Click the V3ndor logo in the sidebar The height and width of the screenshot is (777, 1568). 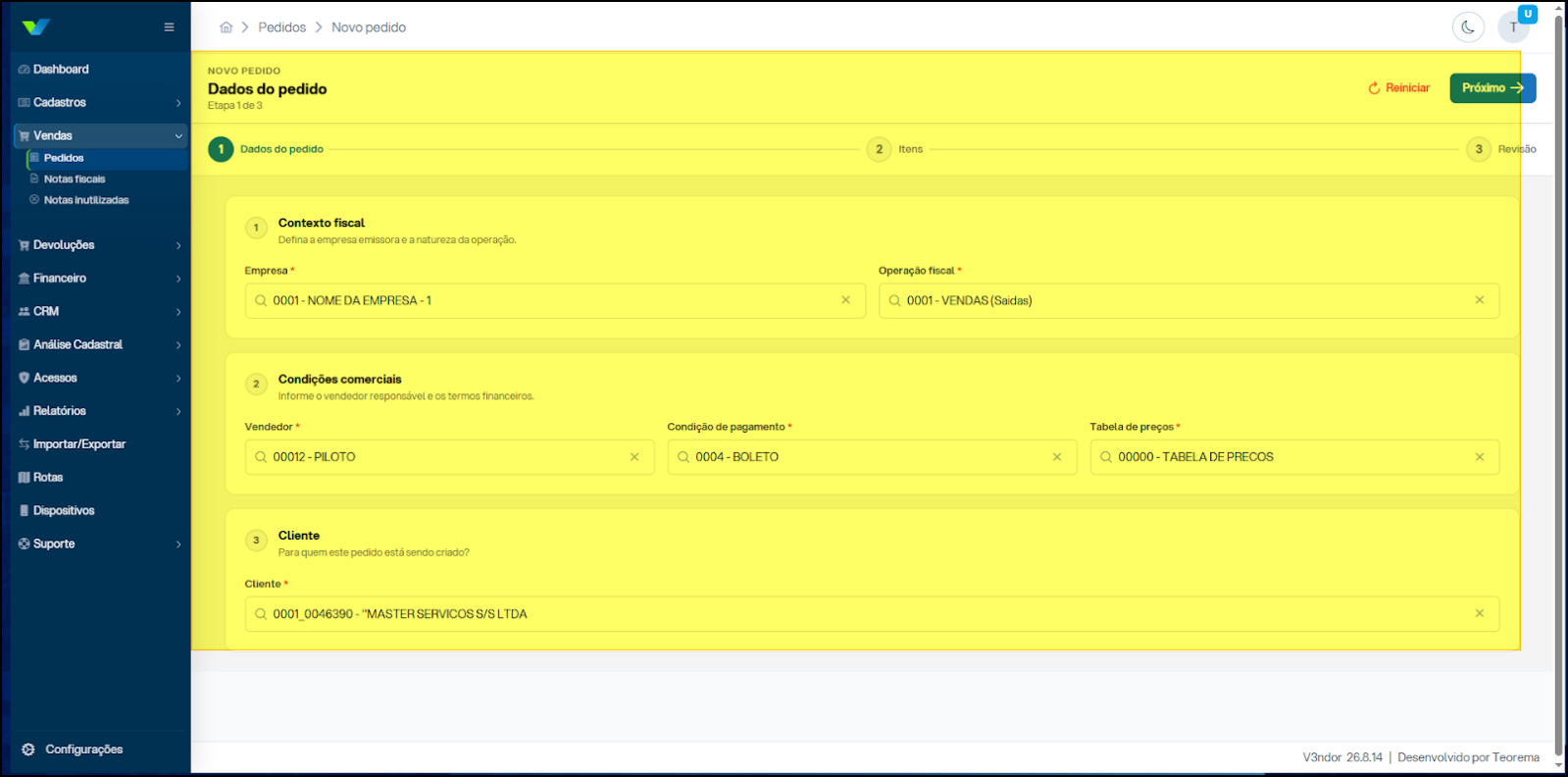click(x=35, y=27)
